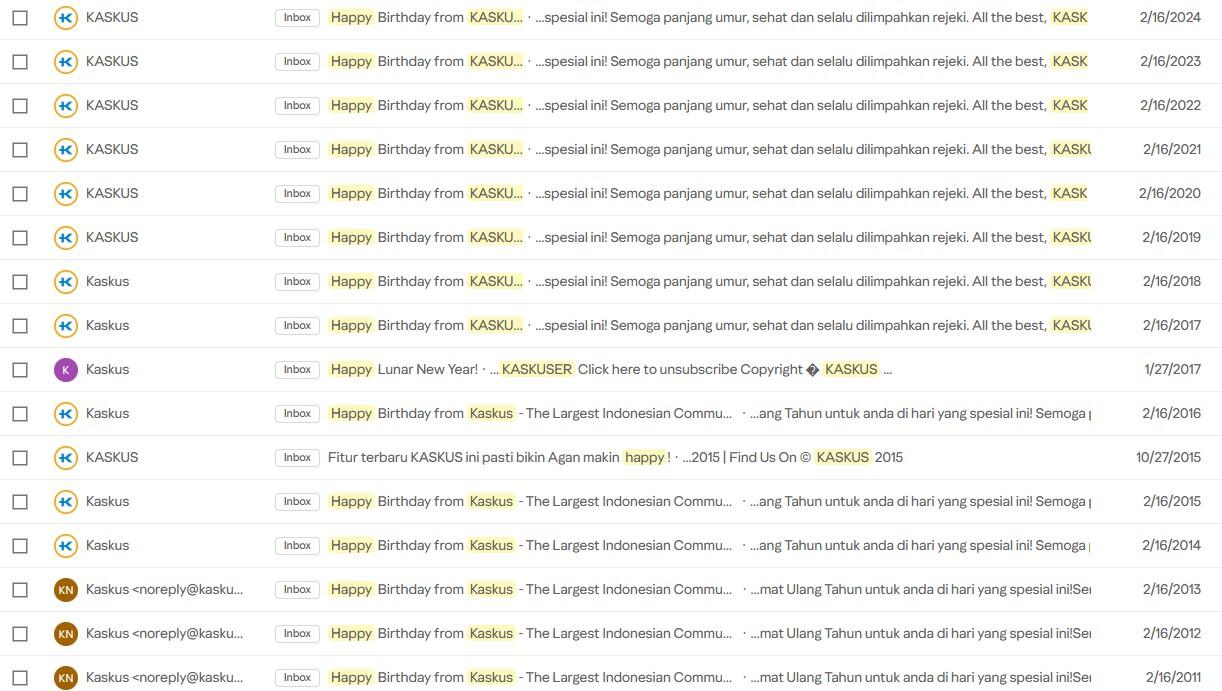Check the 1/27/2017 Lunar New Year email box
Viewport: 1222px width, 691px height.
point(20,369)
